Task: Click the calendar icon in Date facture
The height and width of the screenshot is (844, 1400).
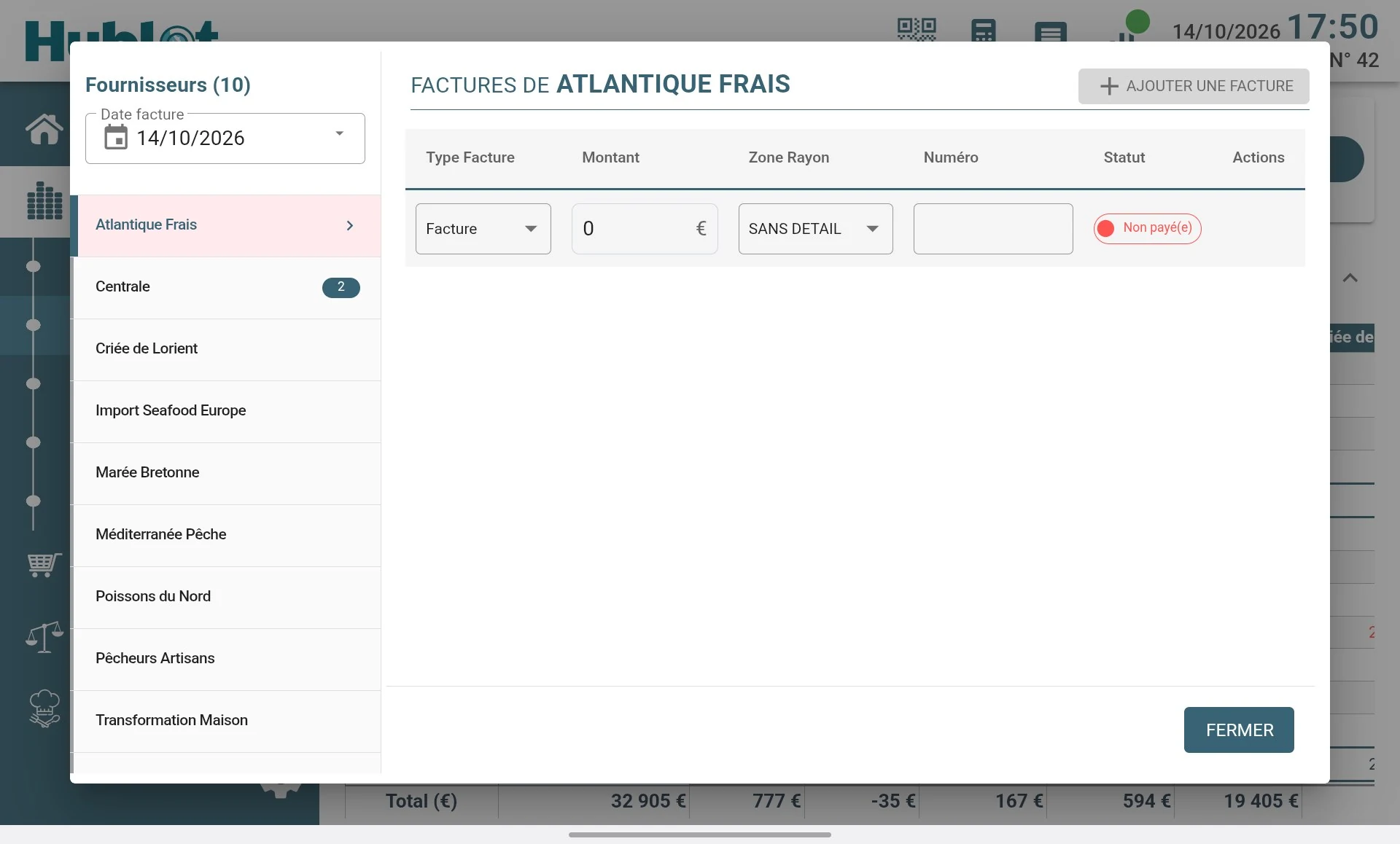Action: click(116, 137)
